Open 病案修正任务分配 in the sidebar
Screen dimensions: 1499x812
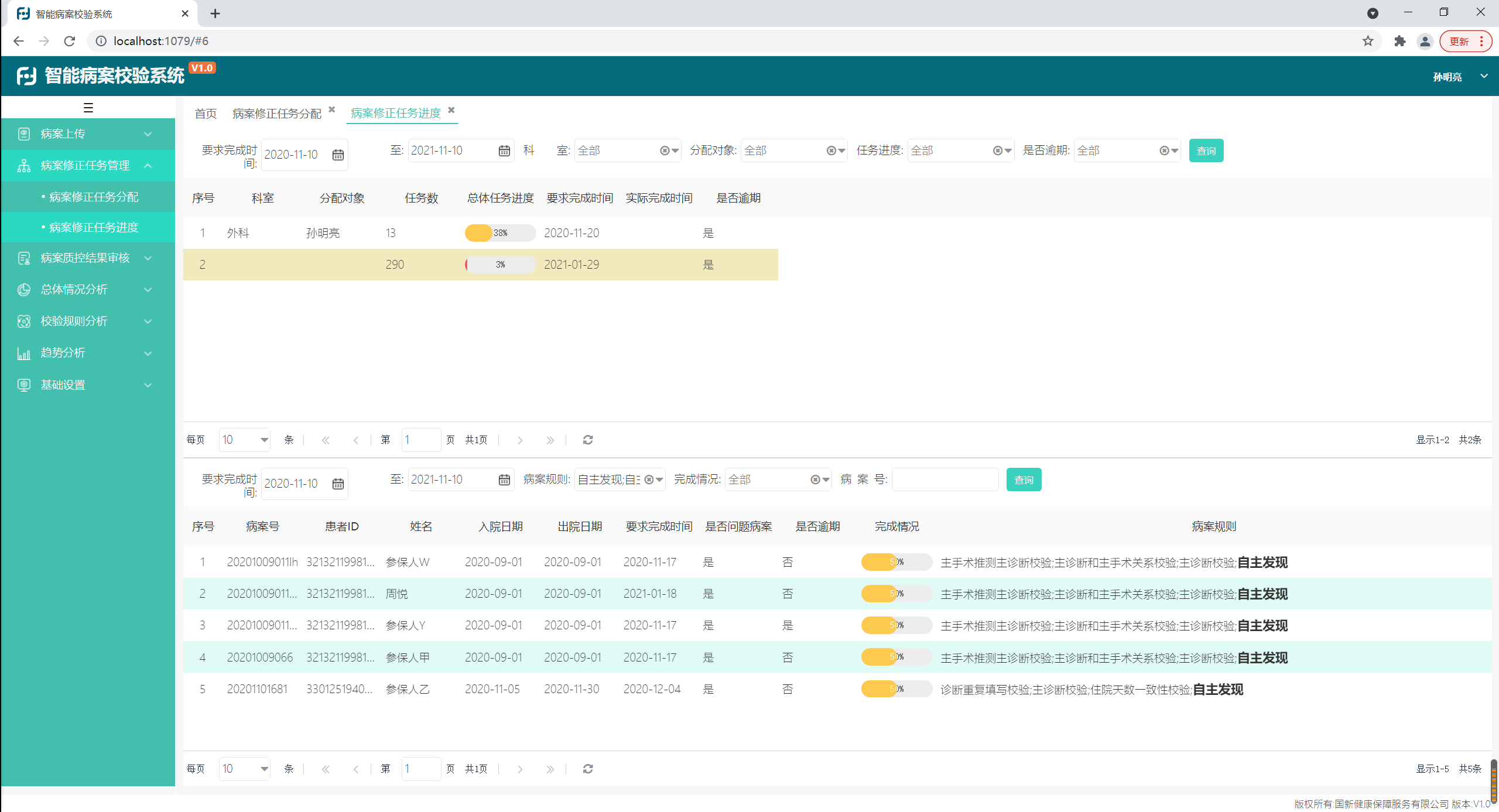[x=94, y=197]
